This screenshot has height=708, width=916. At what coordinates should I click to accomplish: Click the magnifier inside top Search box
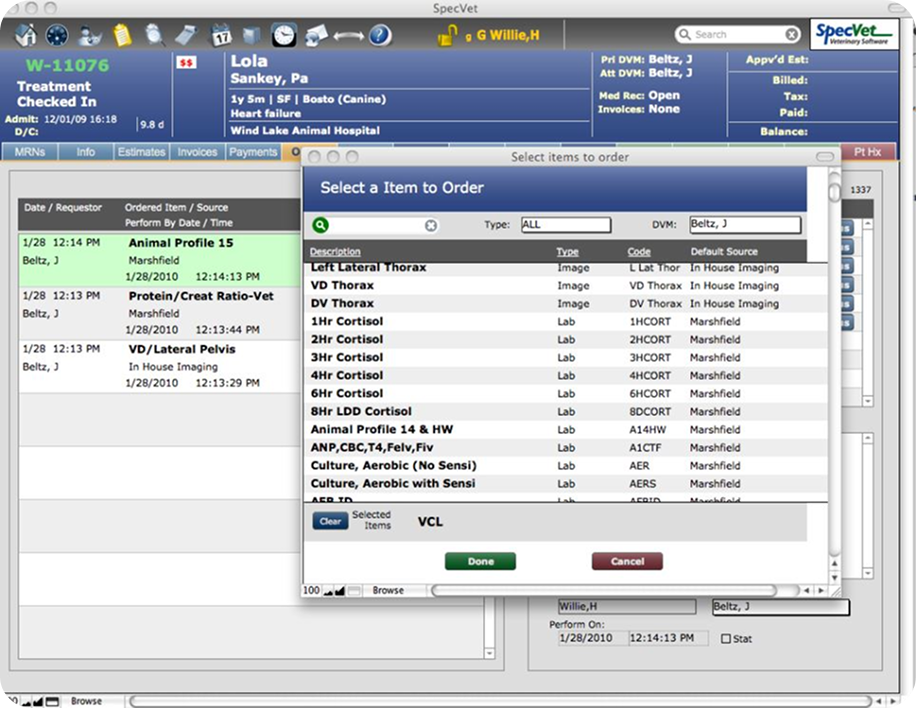click(685, 34)
